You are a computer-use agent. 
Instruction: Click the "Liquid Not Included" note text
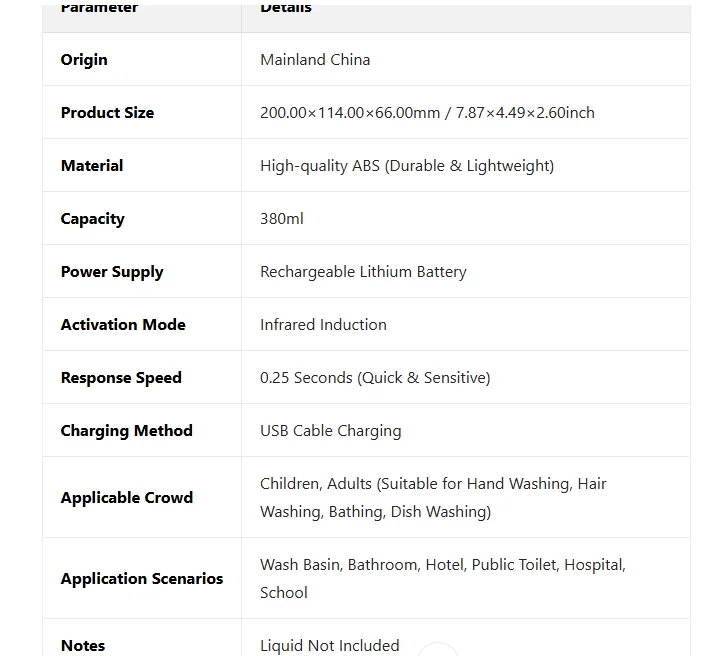click(x=329, y=645)
